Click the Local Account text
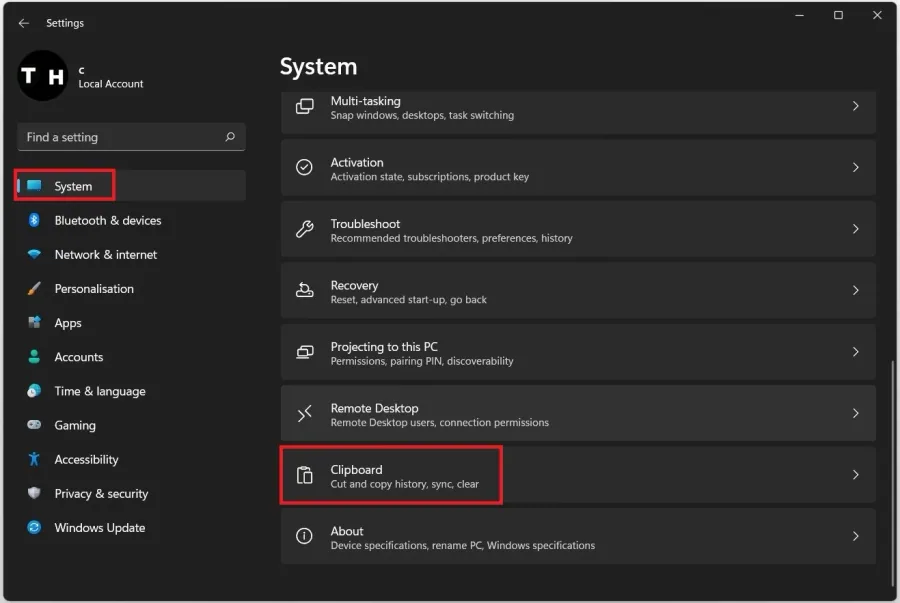This screenshot has height=603, width=900. (111, 84)
